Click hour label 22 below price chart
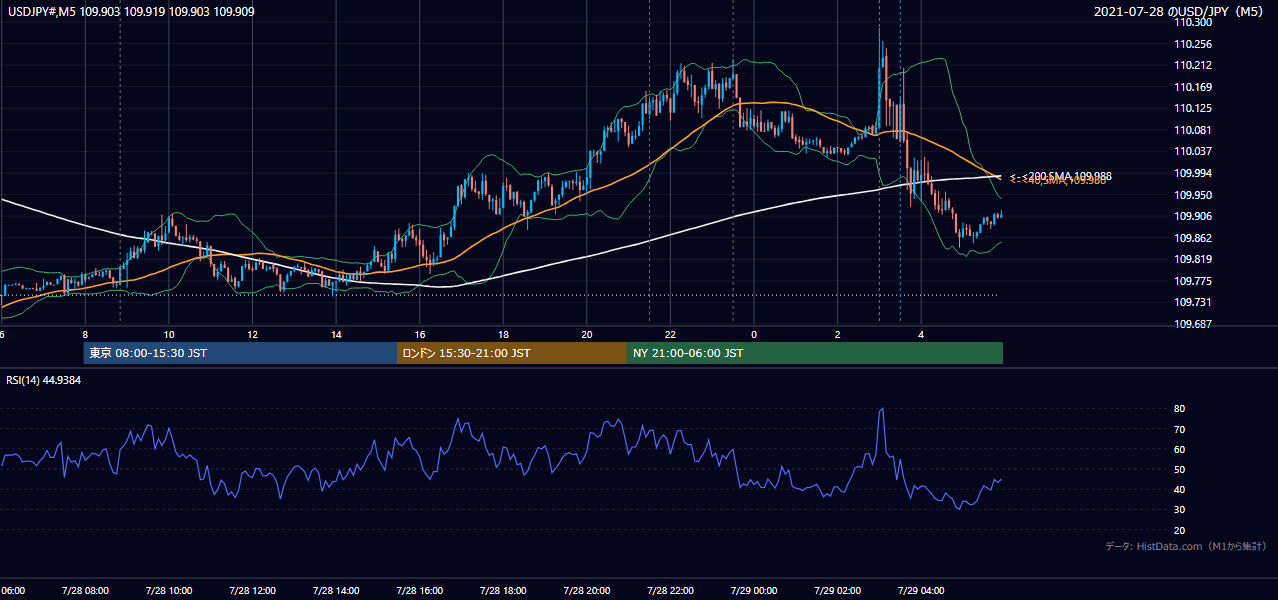Screen dimensions: 1278x600 click(x=670, y=334)
